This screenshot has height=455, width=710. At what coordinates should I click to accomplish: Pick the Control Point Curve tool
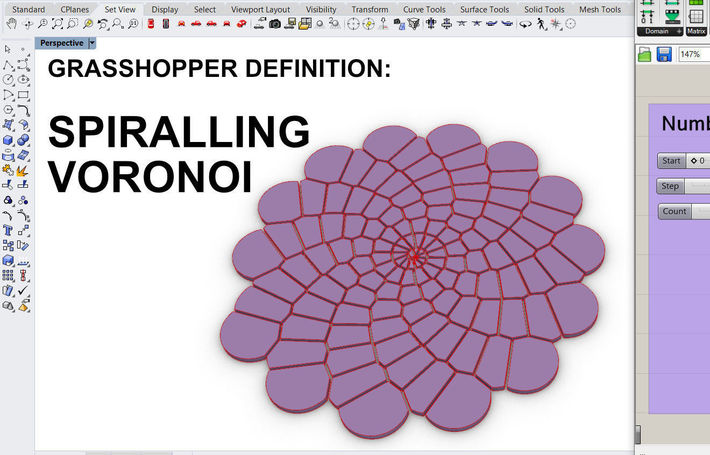(23, 65)
